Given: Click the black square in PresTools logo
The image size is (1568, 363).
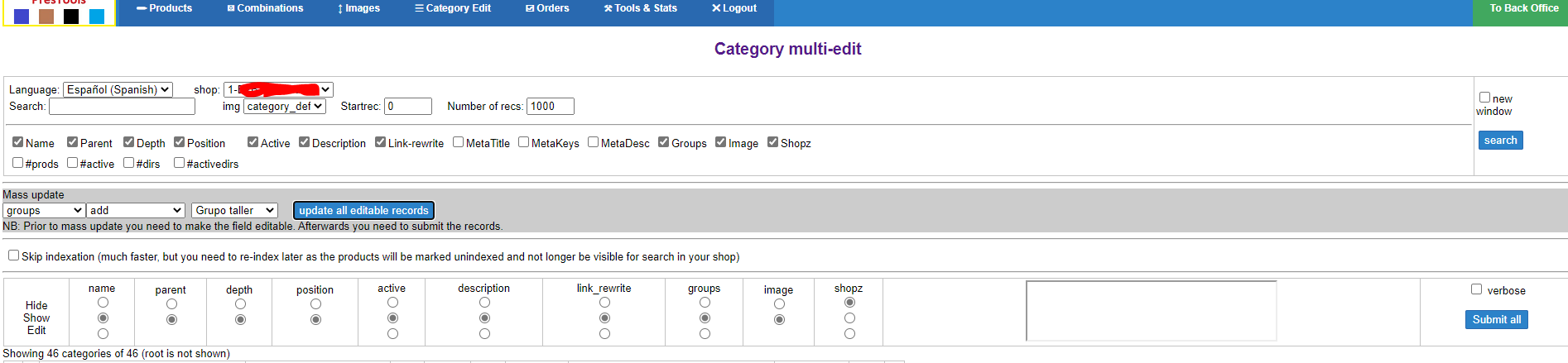Looking at the screenshot, I should [x=71, y=17].
